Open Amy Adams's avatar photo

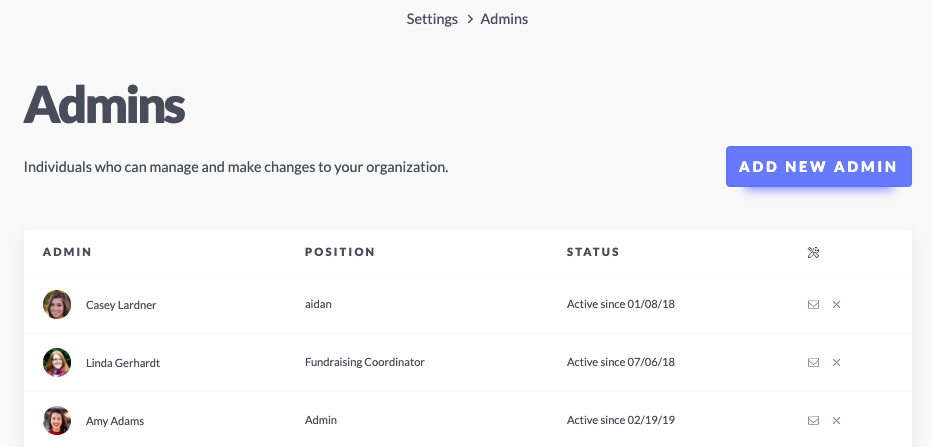point(57,420)
